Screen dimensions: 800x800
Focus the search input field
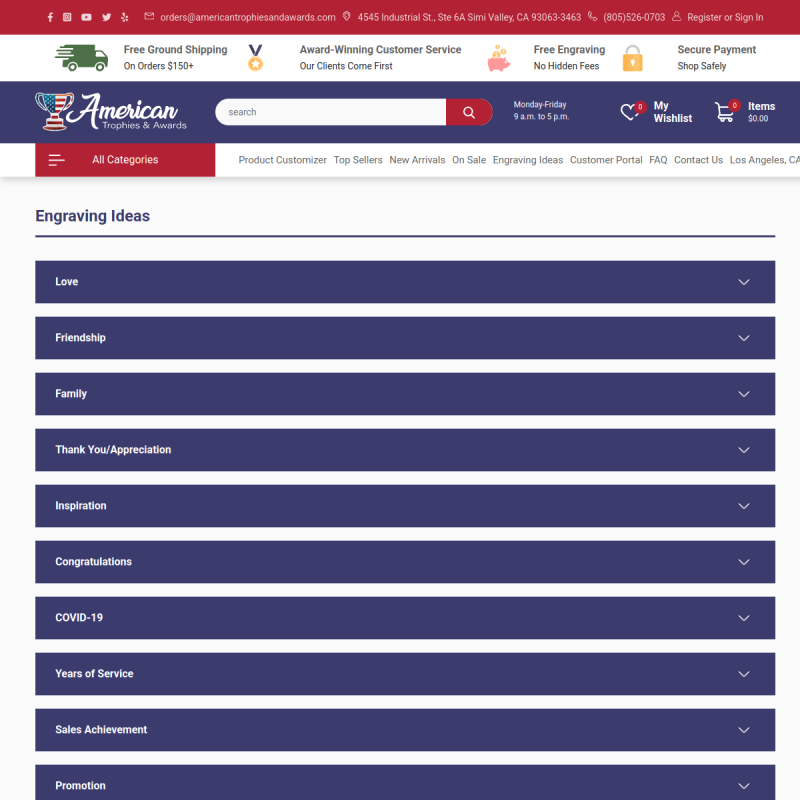coord(331,112)
